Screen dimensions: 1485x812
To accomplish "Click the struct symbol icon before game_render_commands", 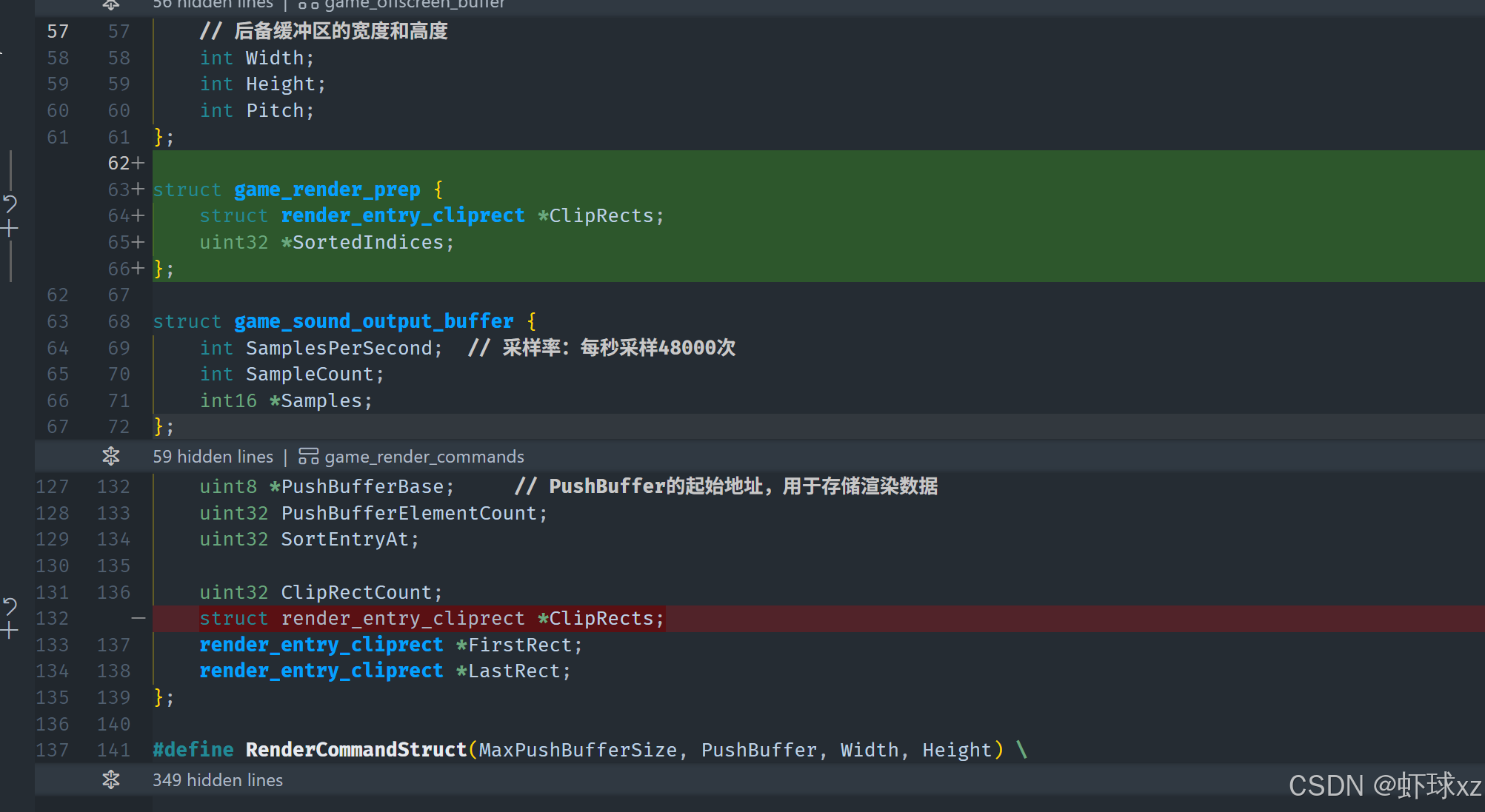I will pyautogui.click(x=308, y=457).
